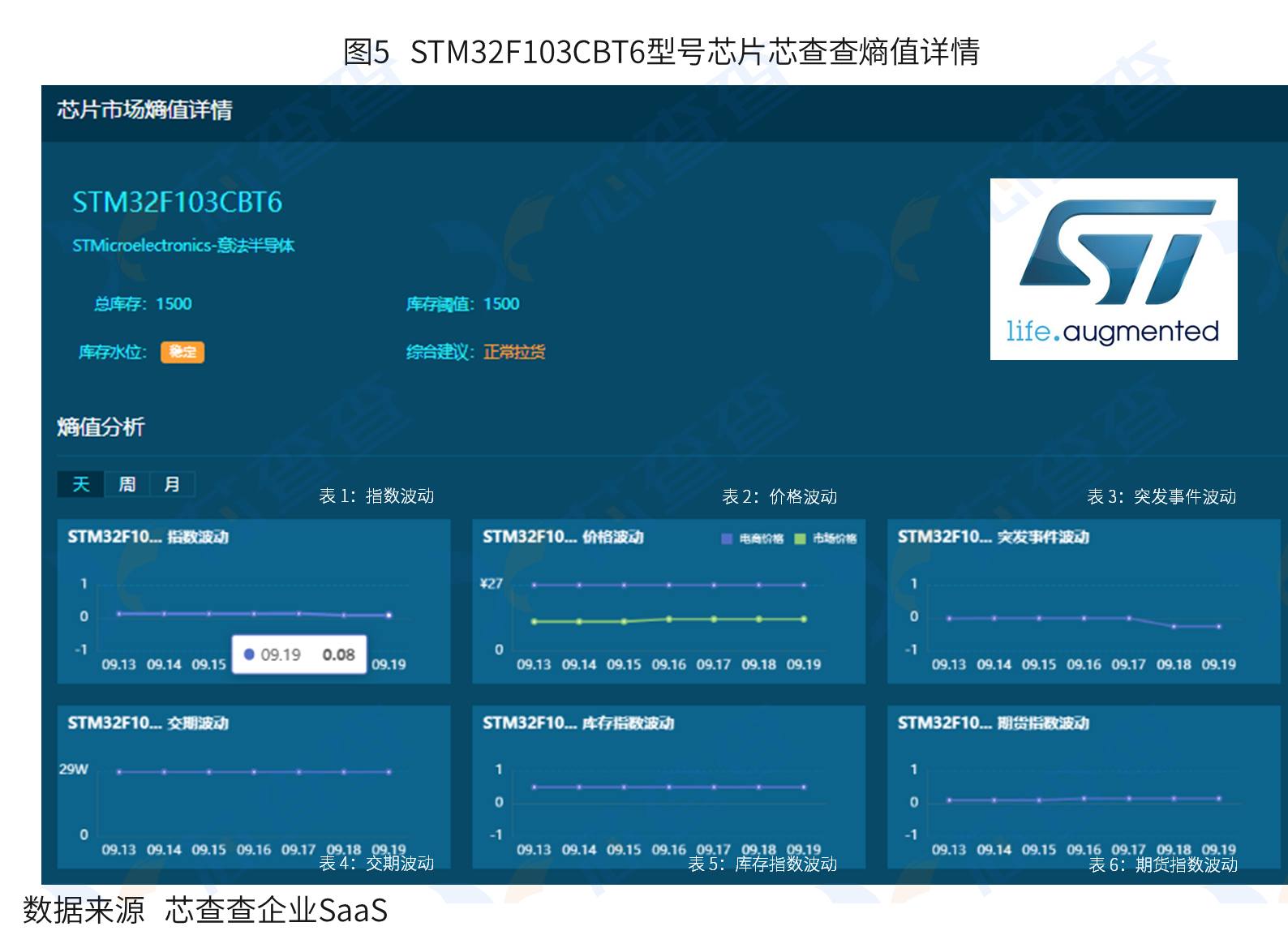Click 09.18 point in 突发事件波动 chart

(x=1174, y=626)
